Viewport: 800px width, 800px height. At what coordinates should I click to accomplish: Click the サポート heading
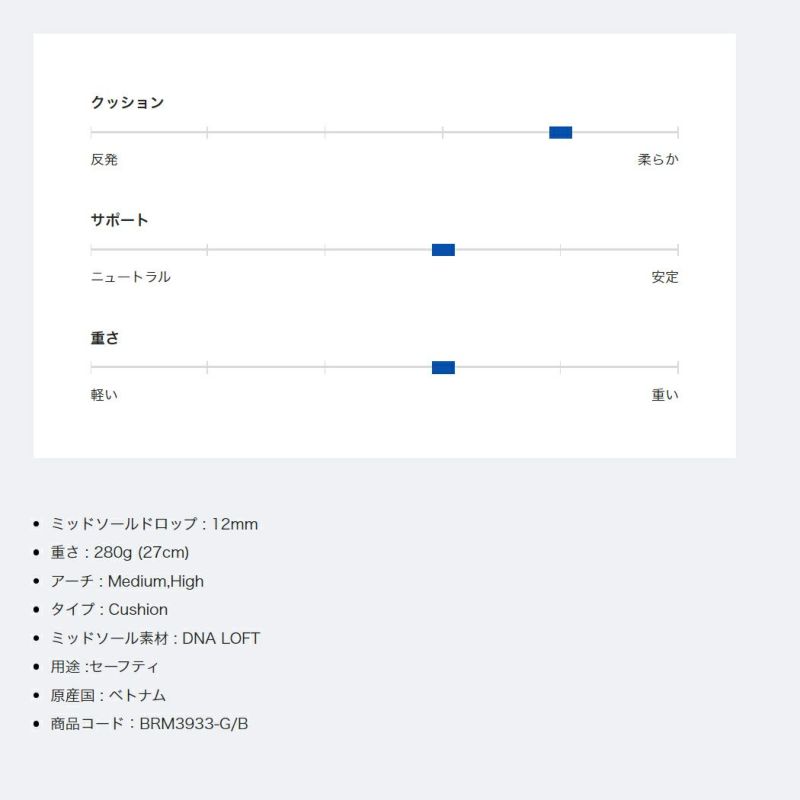pos(119,220)
